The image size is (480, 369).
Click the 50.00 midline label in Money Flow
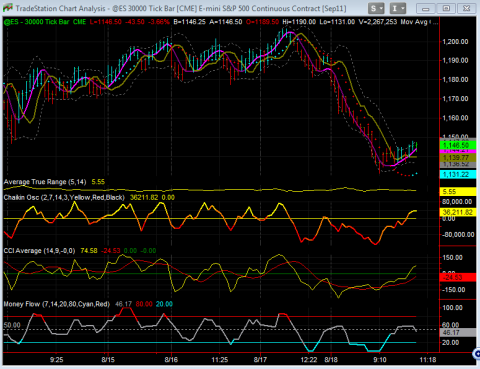12,325
